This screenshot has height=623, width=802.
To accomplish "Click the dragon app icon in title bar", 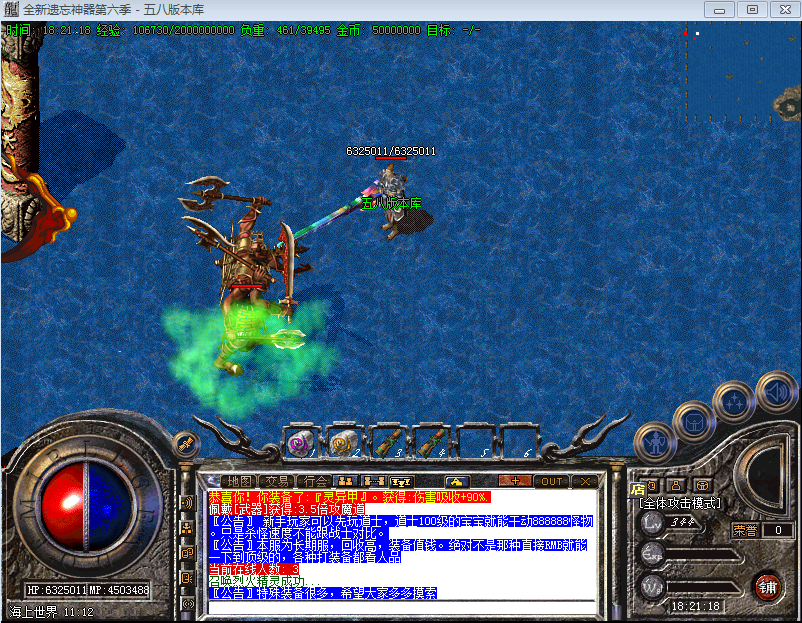I will (x=11, y=9).
